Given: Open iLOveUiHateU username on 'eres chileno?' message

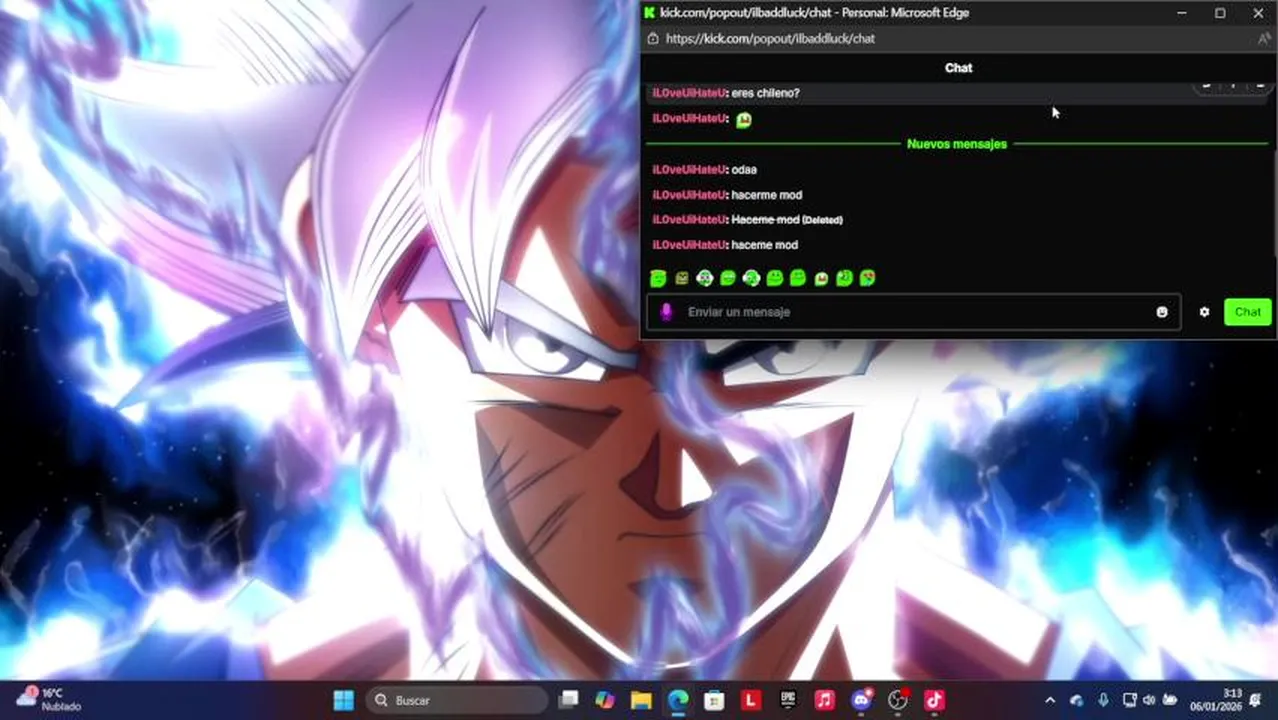Looking at the screenshot, I should coord(689,93).
